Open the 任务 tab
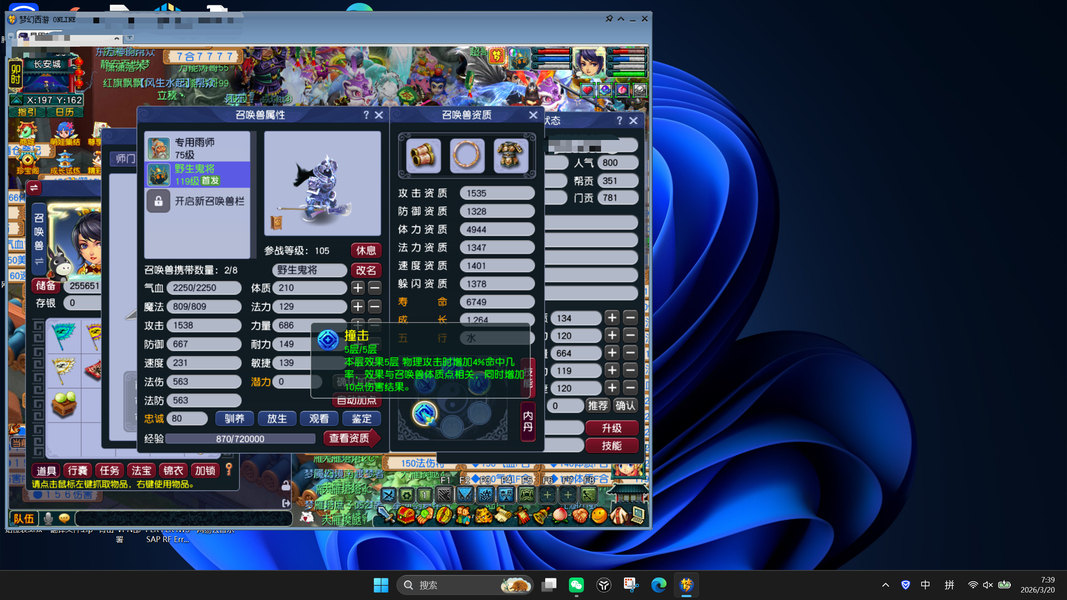This screenshot has width=1067, height=600. point(110,470)
